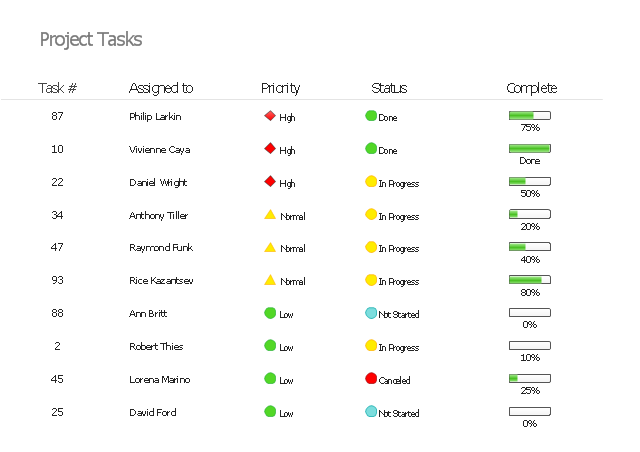The width and height of the screenshot is (640, 452).
Task: Click the Project Tasks title
Action: [x=91, y=40]
